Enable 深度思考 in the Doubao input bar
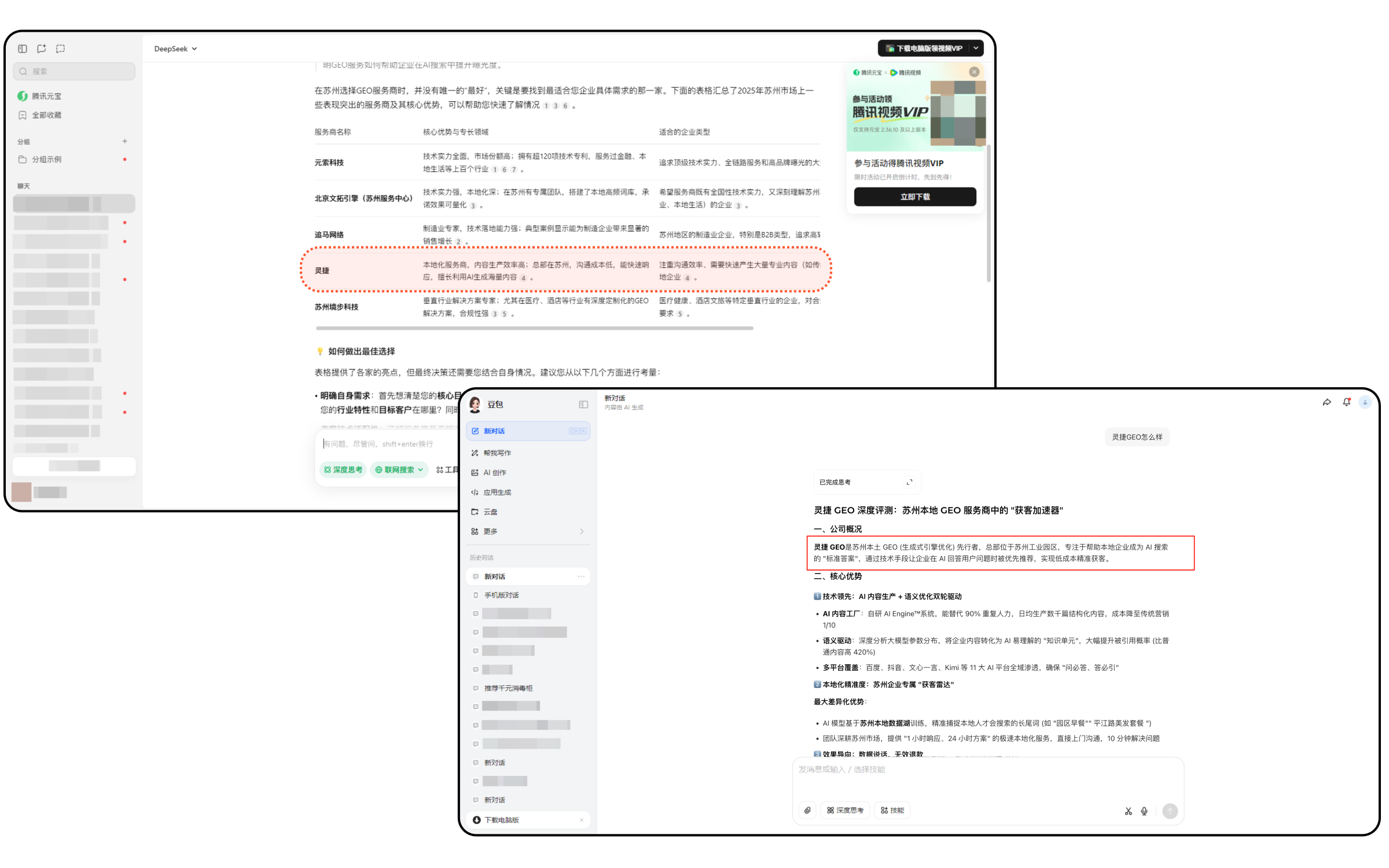This screenshot has width=1389, height=868. tap(845, 810)
